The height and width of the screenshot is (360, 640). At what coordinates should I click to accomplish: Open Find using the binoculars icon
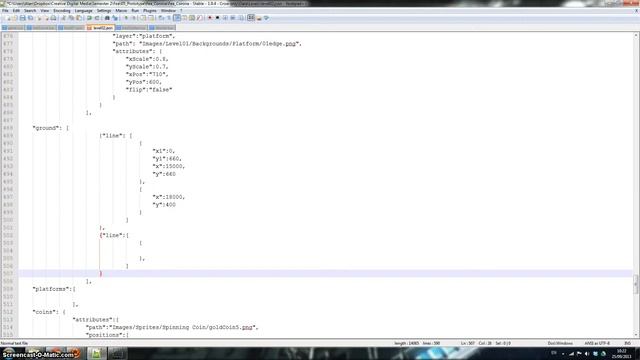(107, 18)
